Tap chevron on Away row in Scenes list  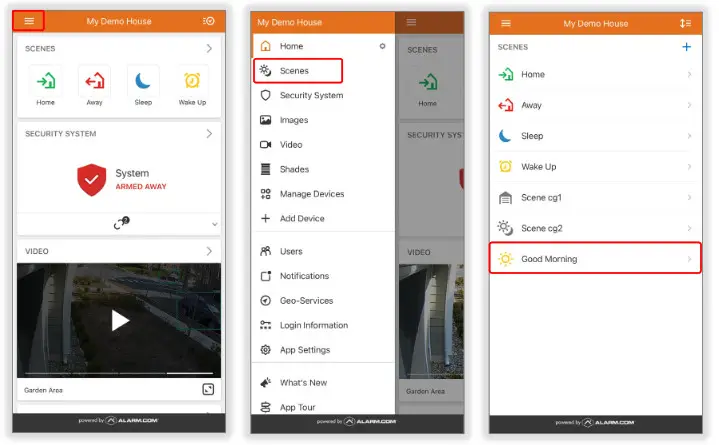tap(689, 105)
